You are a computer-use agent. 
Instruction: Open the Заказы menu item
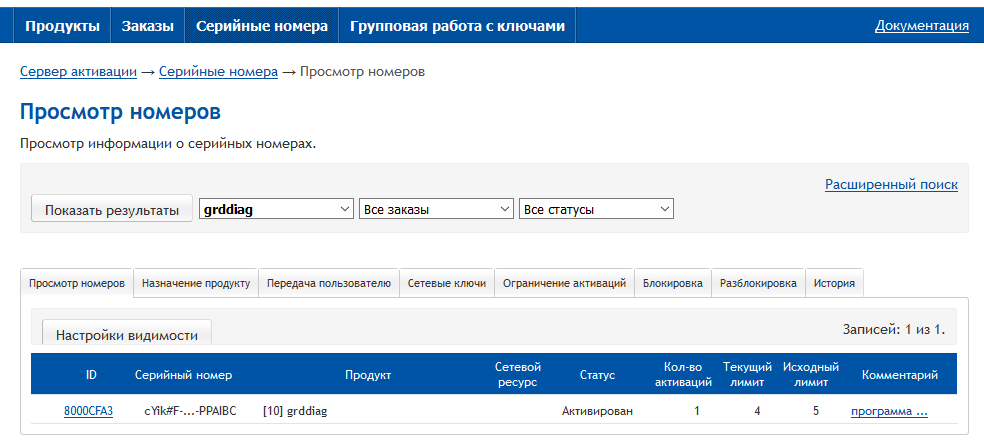pyautogui.click(x=147, y=26)
